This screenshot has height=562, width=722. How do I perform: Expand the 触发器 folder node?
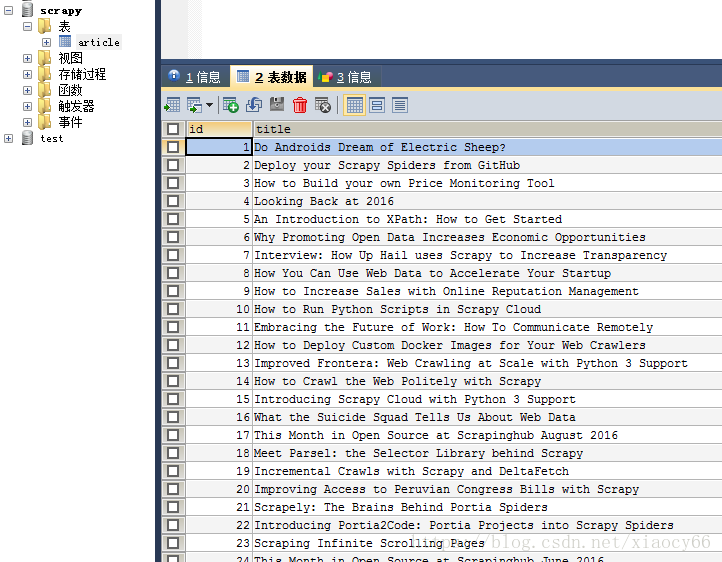(27, 106)
